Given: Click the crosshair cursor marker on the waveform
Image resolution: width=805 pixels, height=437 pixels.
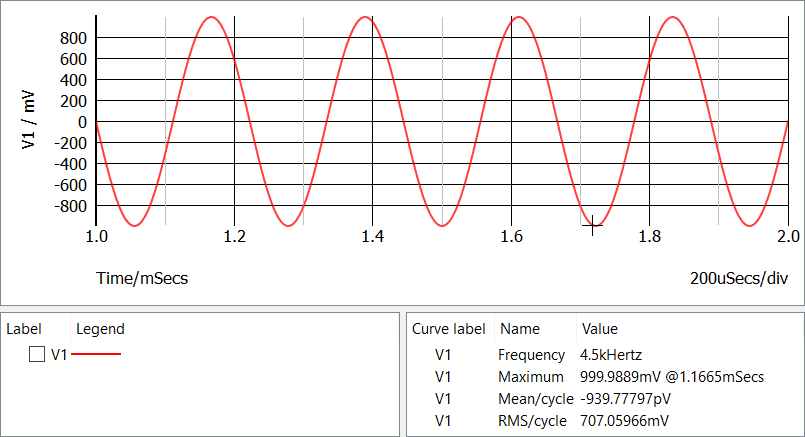Looking at the screenshot, I should (592, 225).
